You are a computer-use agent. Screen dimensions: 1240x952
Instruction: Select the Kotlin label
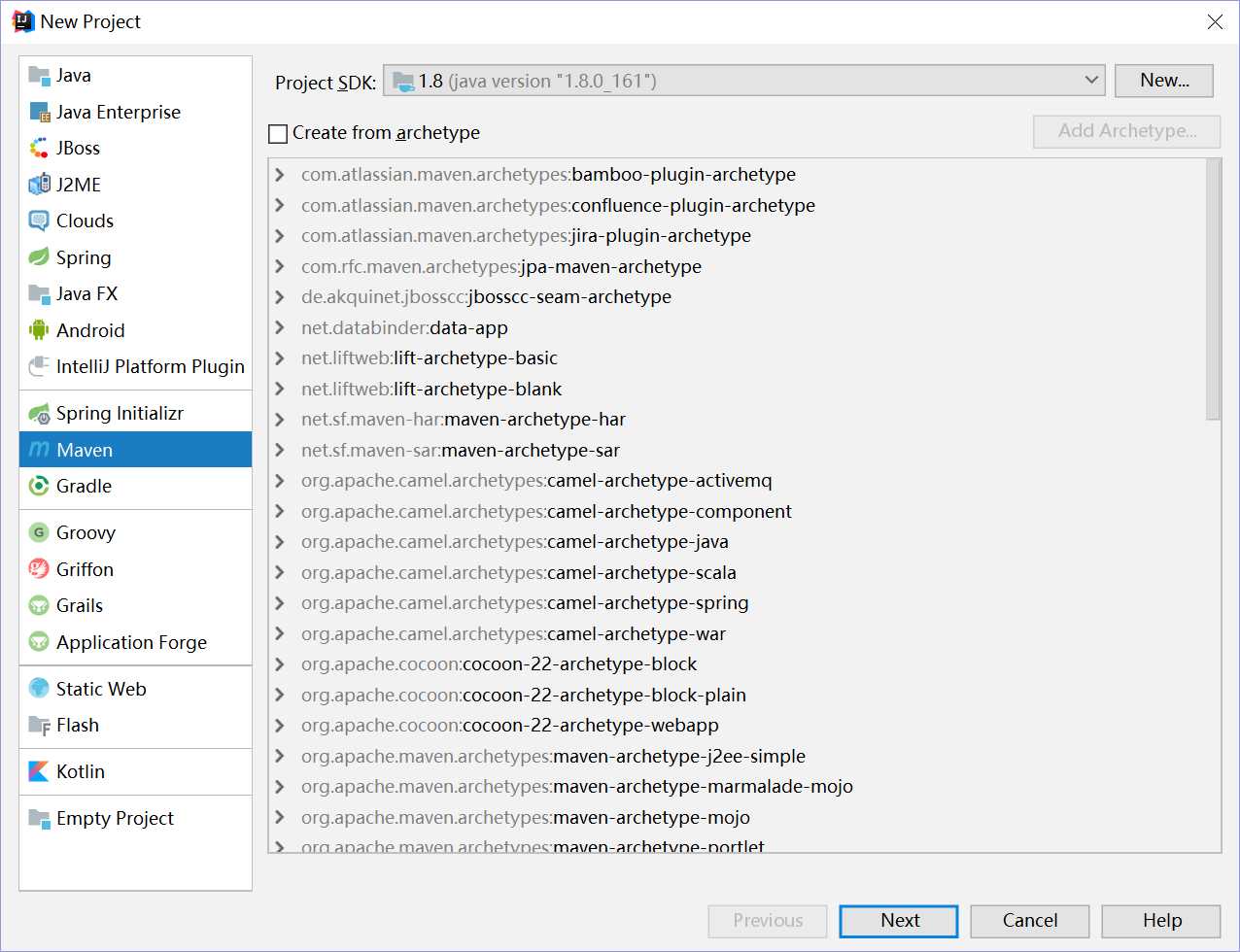coord(80,772)
